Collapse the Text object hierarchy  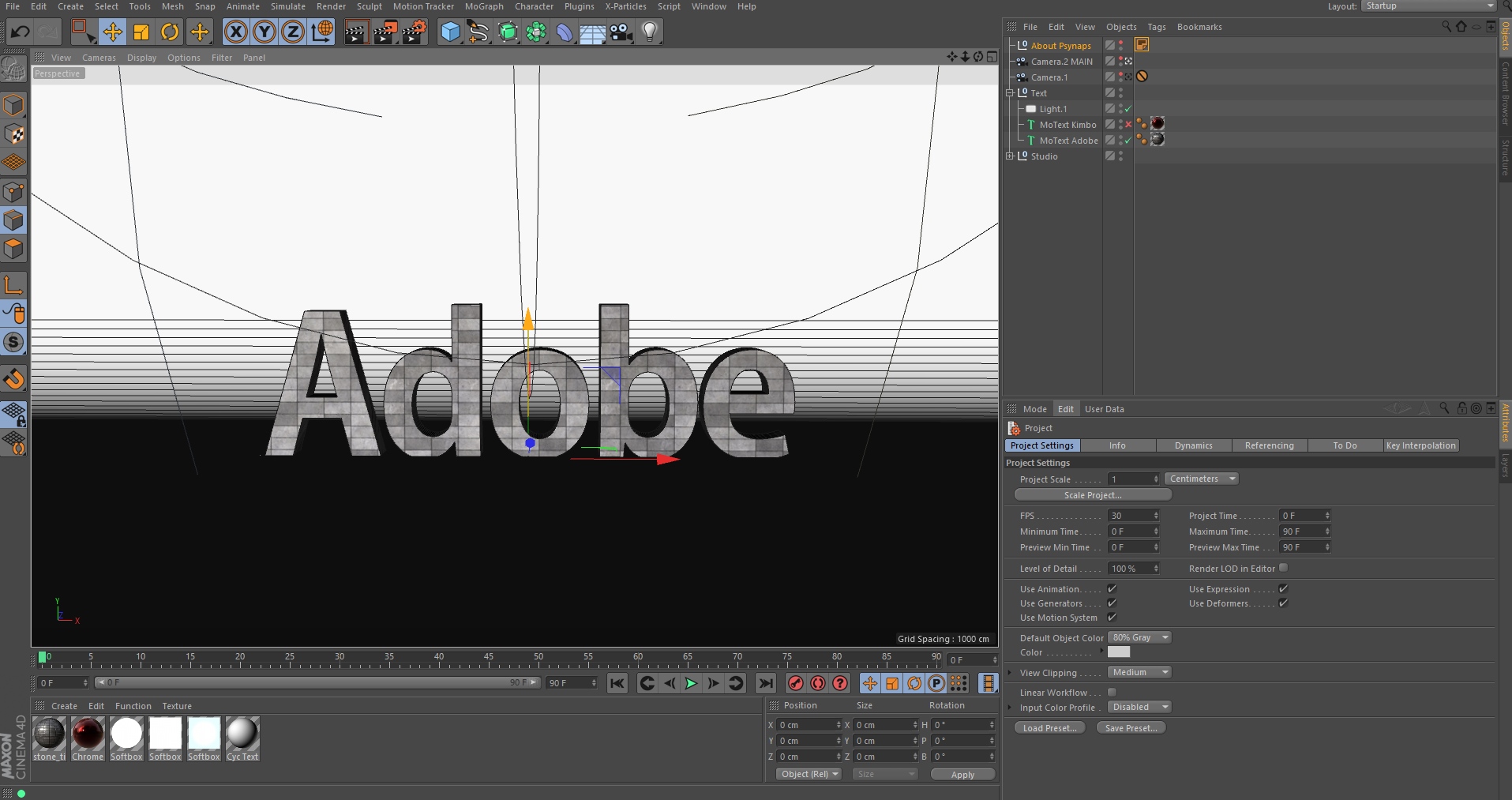(1009, 93)
